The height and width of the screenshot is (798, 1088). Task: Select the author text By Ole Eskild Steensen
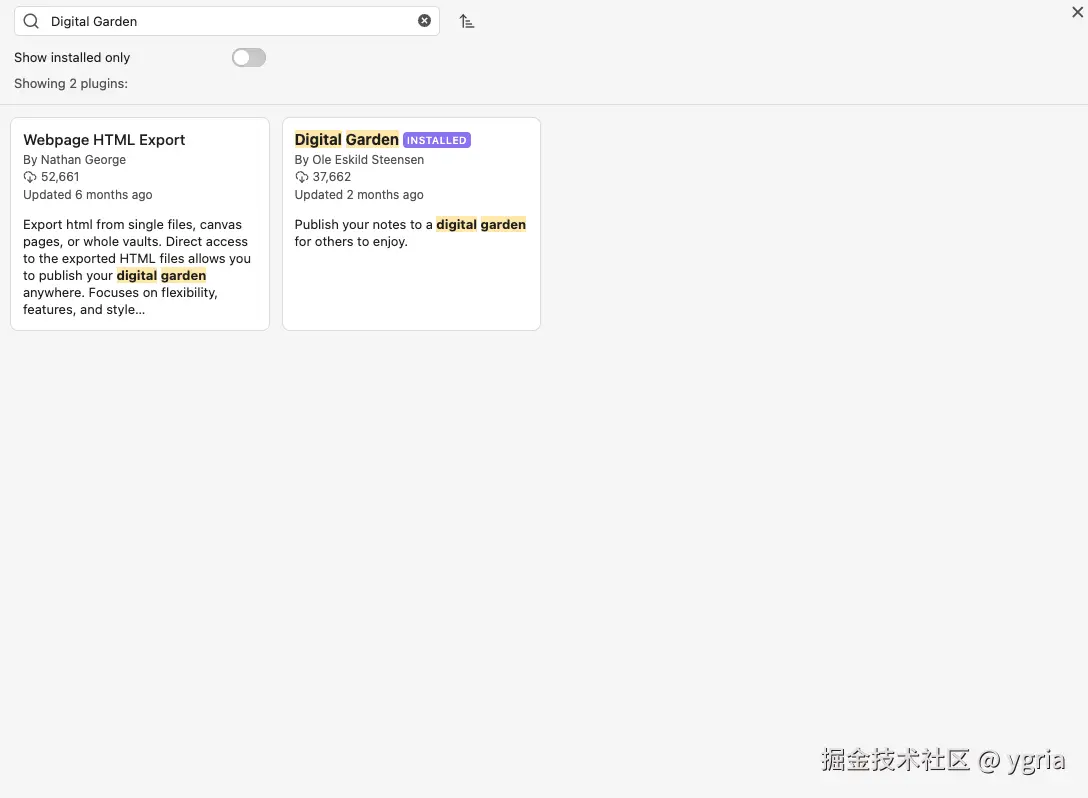click(359, 160)
